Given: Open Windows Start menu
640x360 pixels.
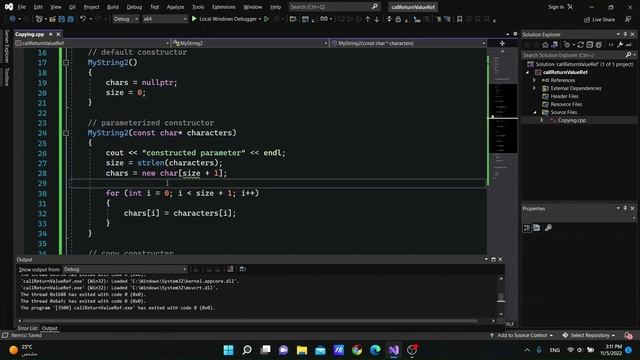Looking at the screenshot, I should coord(229,350).
